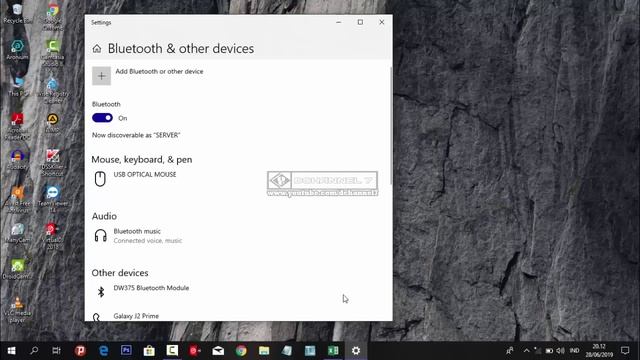The height and width of the screenshot is (360, 640).
Task: Launch Microsoft Edge from the taskbar
Action: click(104, 351)
